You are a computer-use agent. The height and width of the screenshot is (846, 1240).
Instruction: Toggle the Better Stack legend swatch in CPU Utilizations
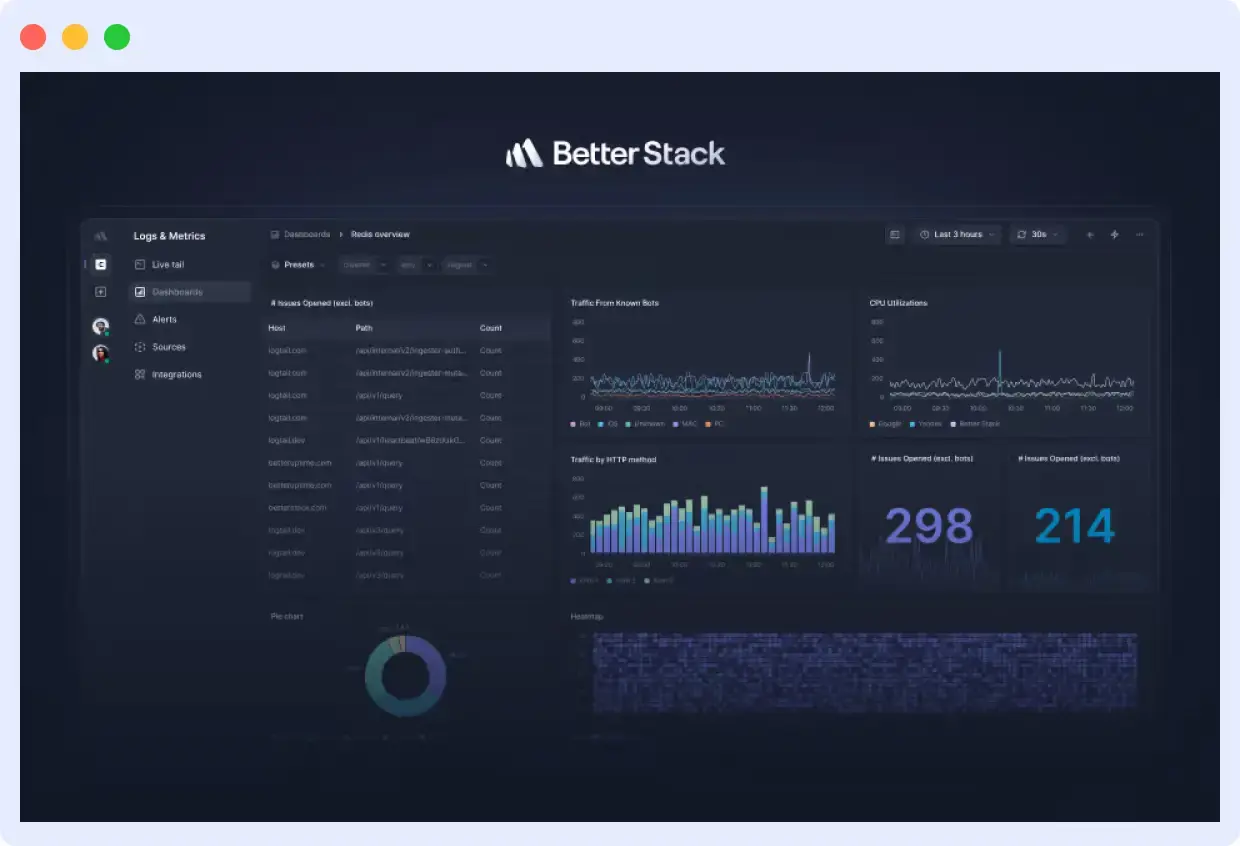(952, 424)
